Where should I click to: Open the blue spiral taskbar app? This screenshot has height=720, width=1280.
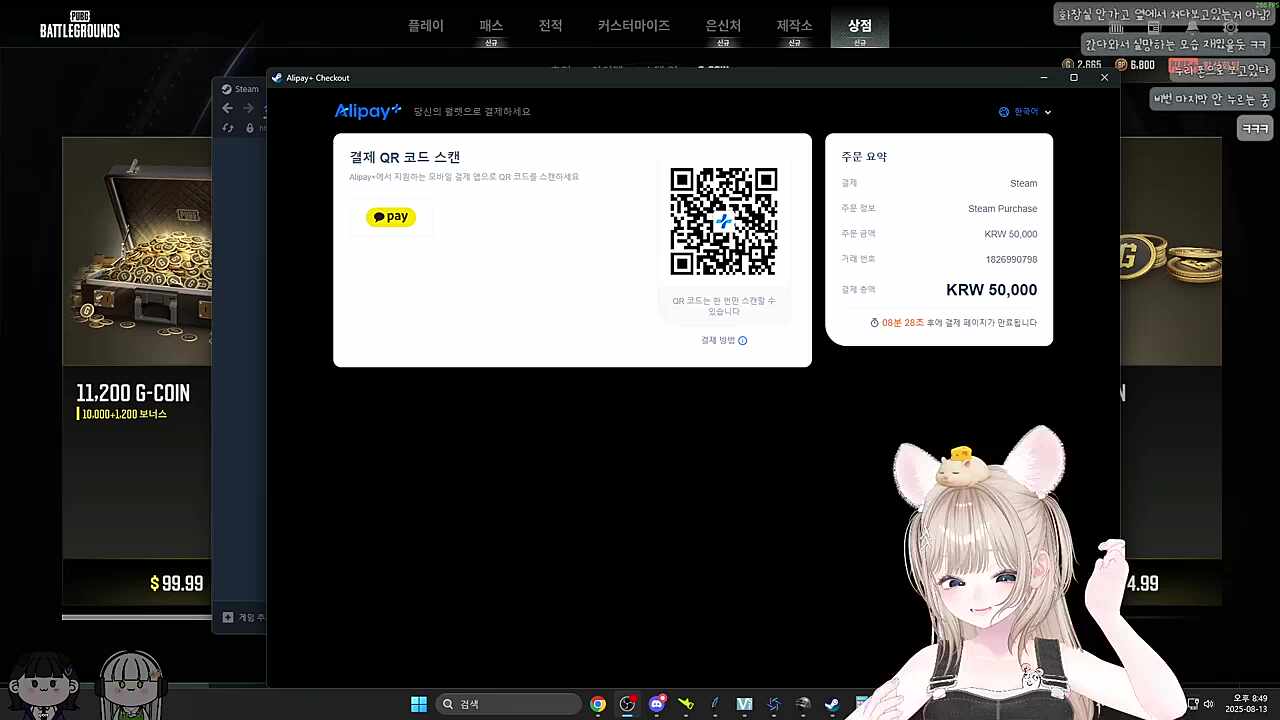(773, 704)
